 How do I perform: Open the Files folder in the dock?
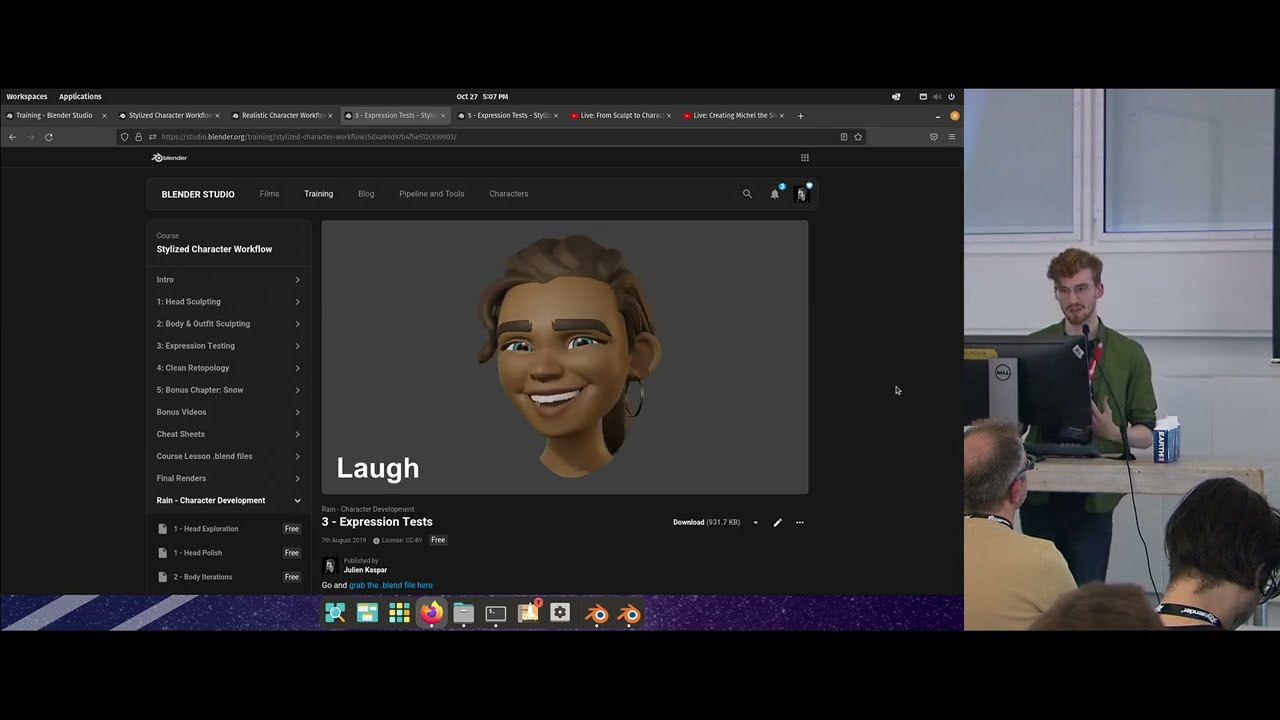463,613
